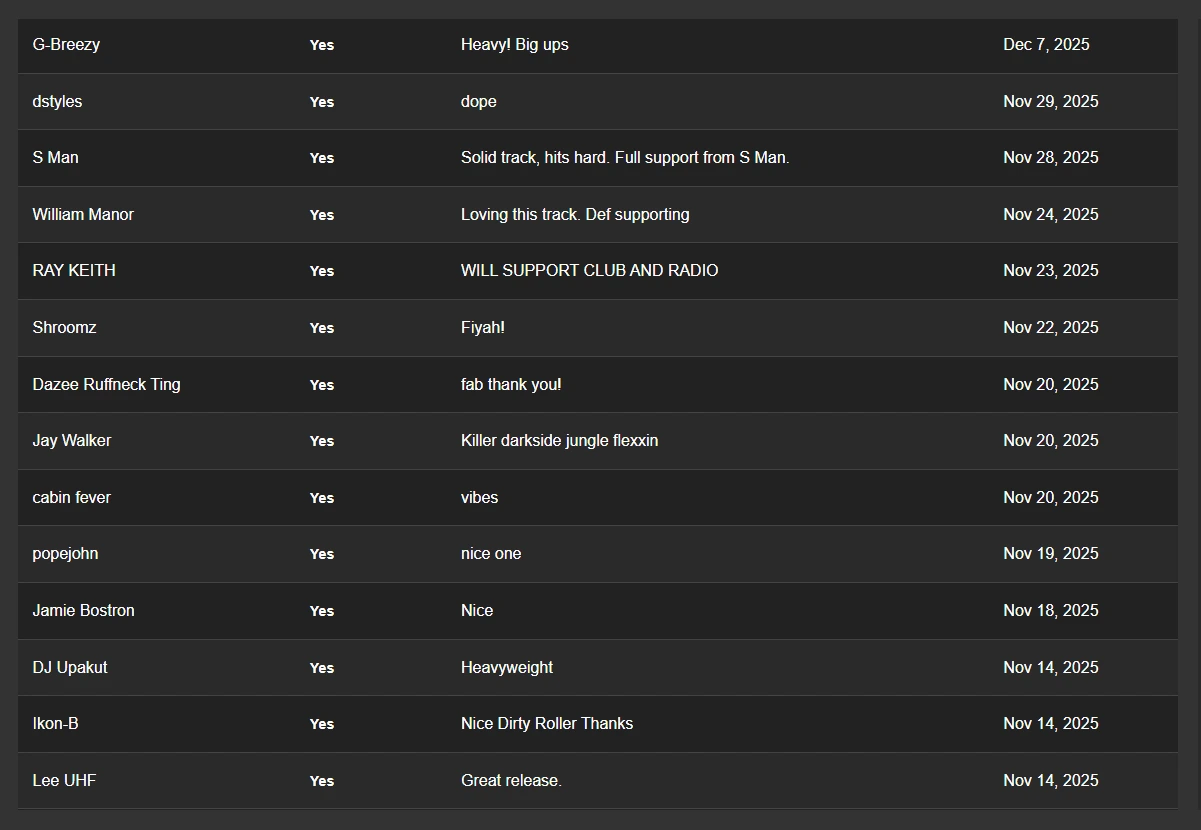Click the popejohn name
The image size is (1201, 830).
coord(65,554)
